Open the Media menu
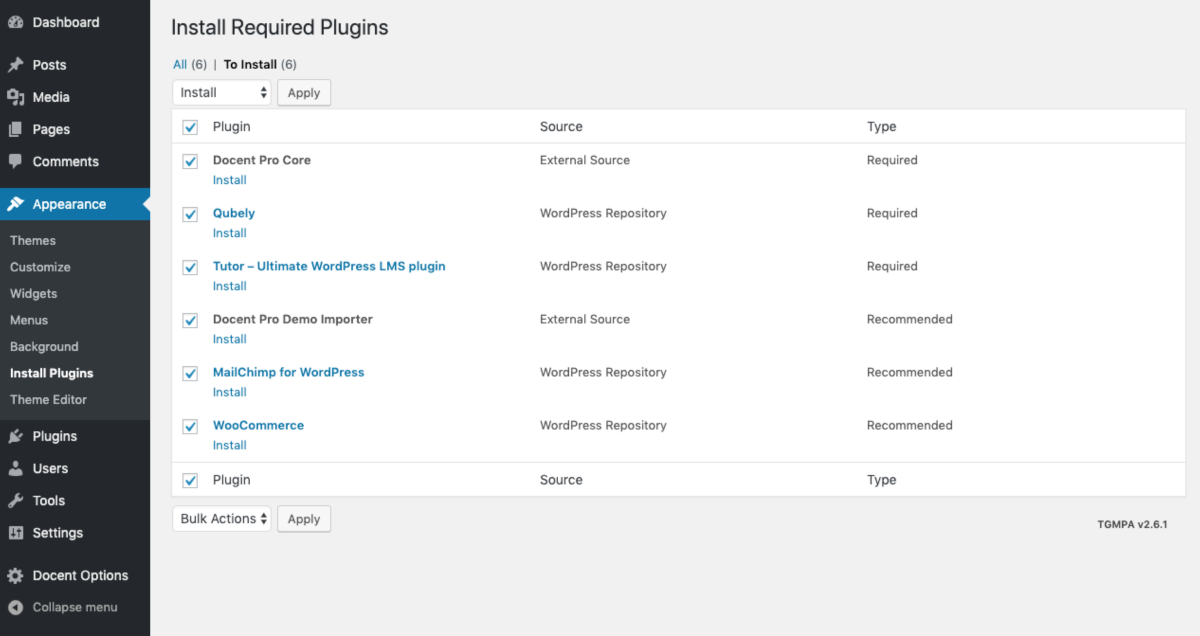 click(x=75, y=97)
